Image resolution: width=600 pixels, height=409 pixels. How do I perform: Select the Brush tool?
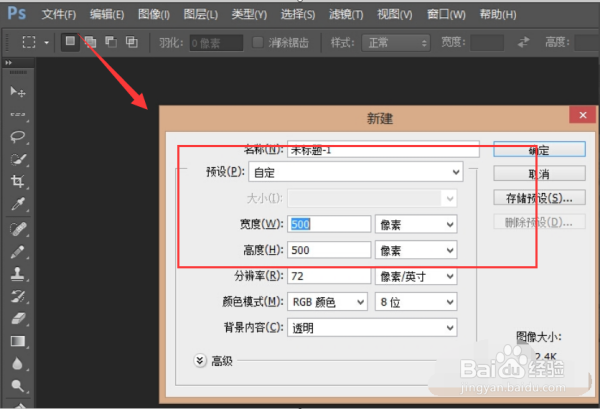[18, 252]
